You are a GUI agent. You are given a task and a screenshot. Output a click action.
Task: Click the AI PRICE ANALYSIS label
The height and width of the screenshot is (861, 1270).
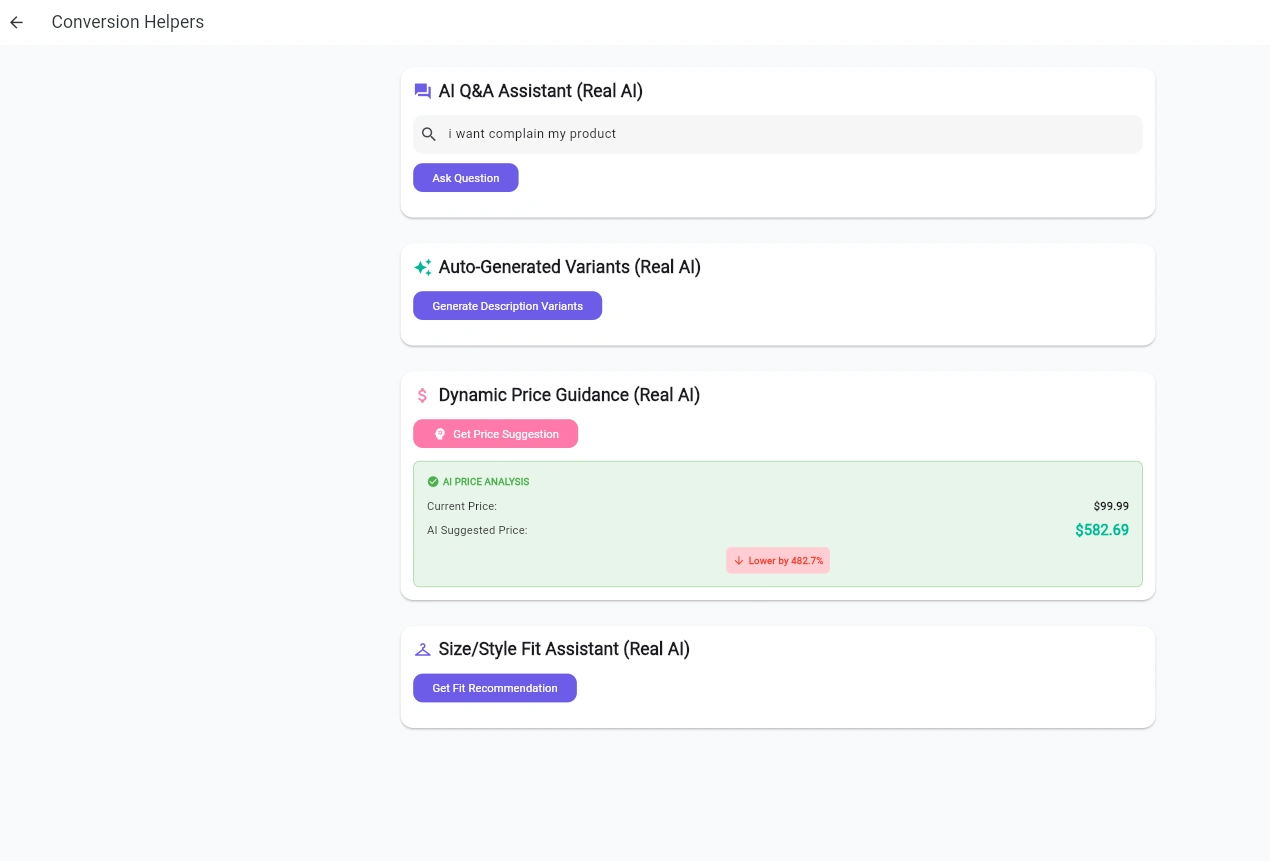click(x=486, y=482)
